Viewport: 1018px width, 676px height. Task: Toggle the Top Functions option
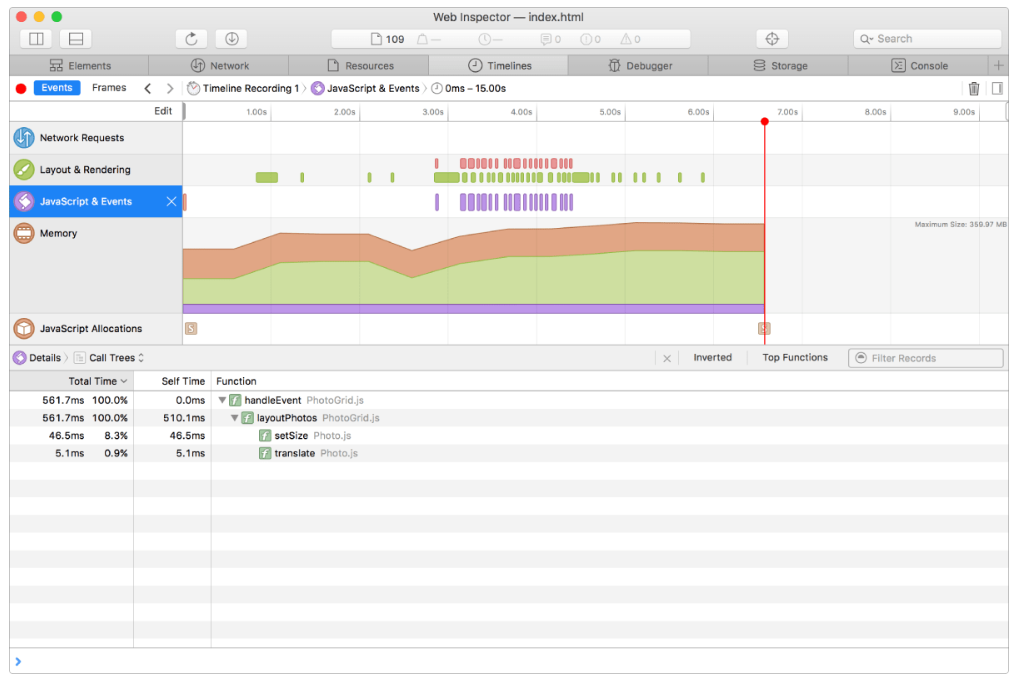coord(795,358)
